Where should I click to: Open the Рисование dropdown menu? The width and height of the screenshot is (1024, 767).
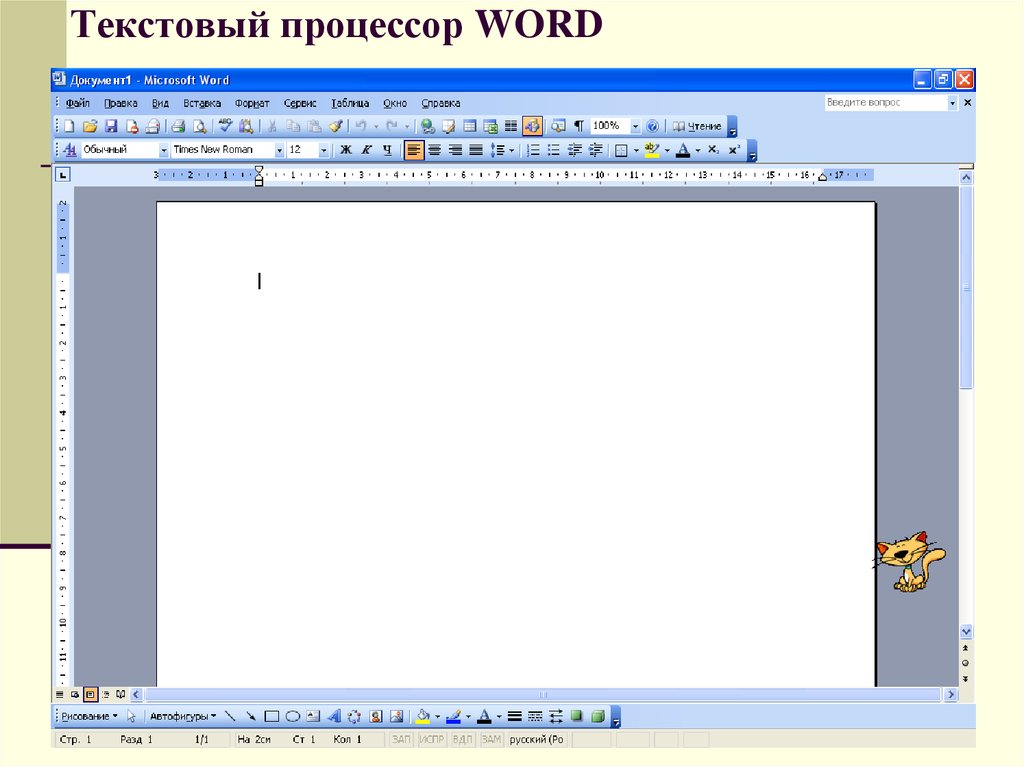tap(89, 717)
